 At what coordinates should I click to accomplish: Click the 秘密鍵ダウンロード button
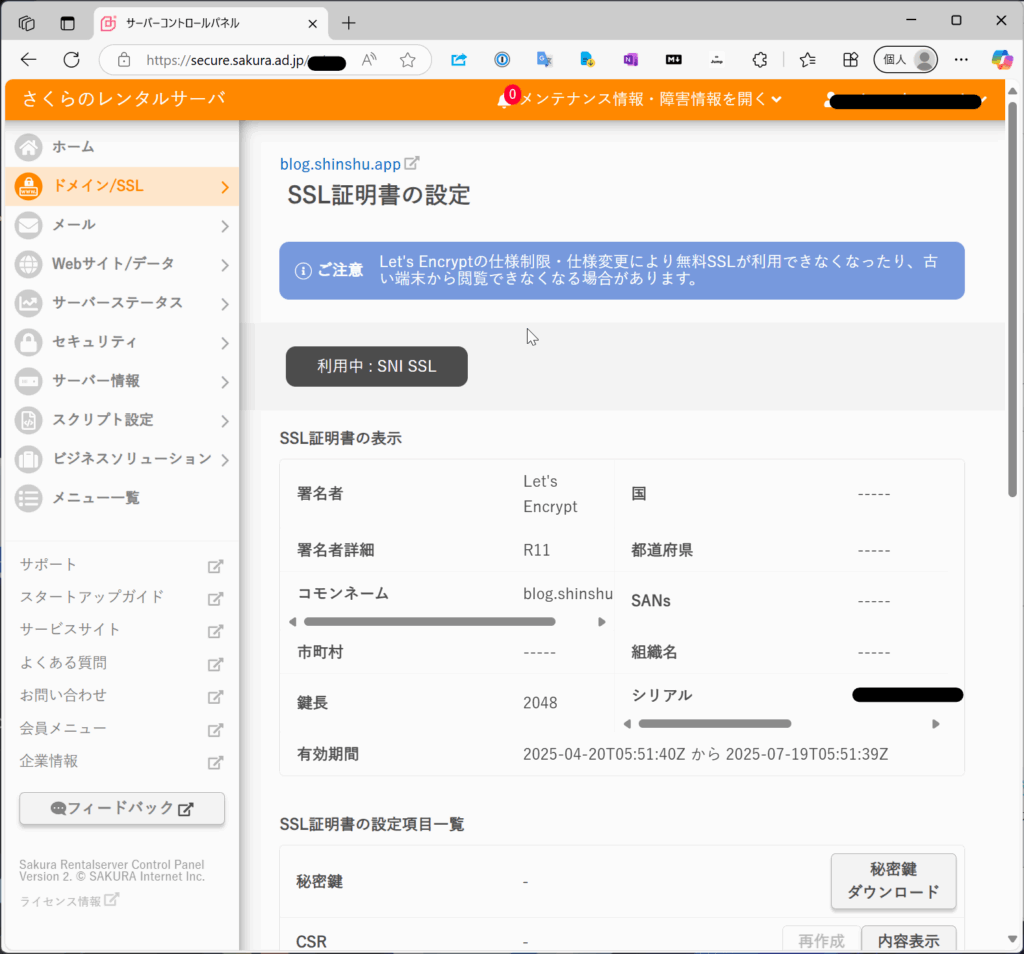(x=893, y=881)
